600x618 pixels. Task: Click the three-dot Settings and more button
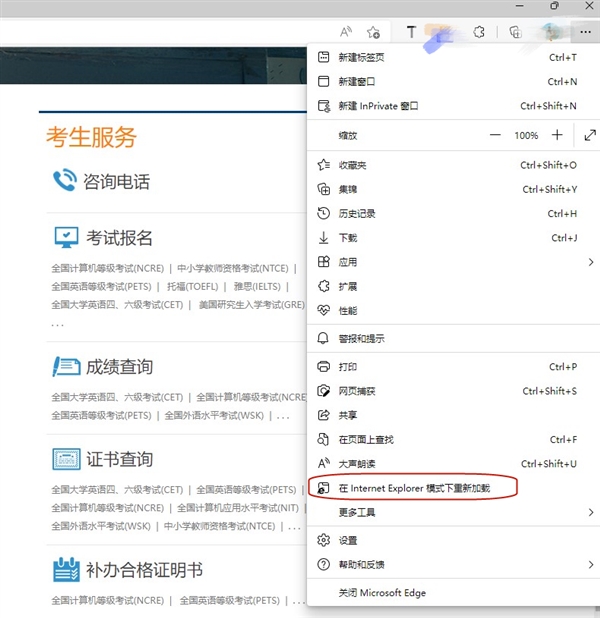(x=585, y=32)
